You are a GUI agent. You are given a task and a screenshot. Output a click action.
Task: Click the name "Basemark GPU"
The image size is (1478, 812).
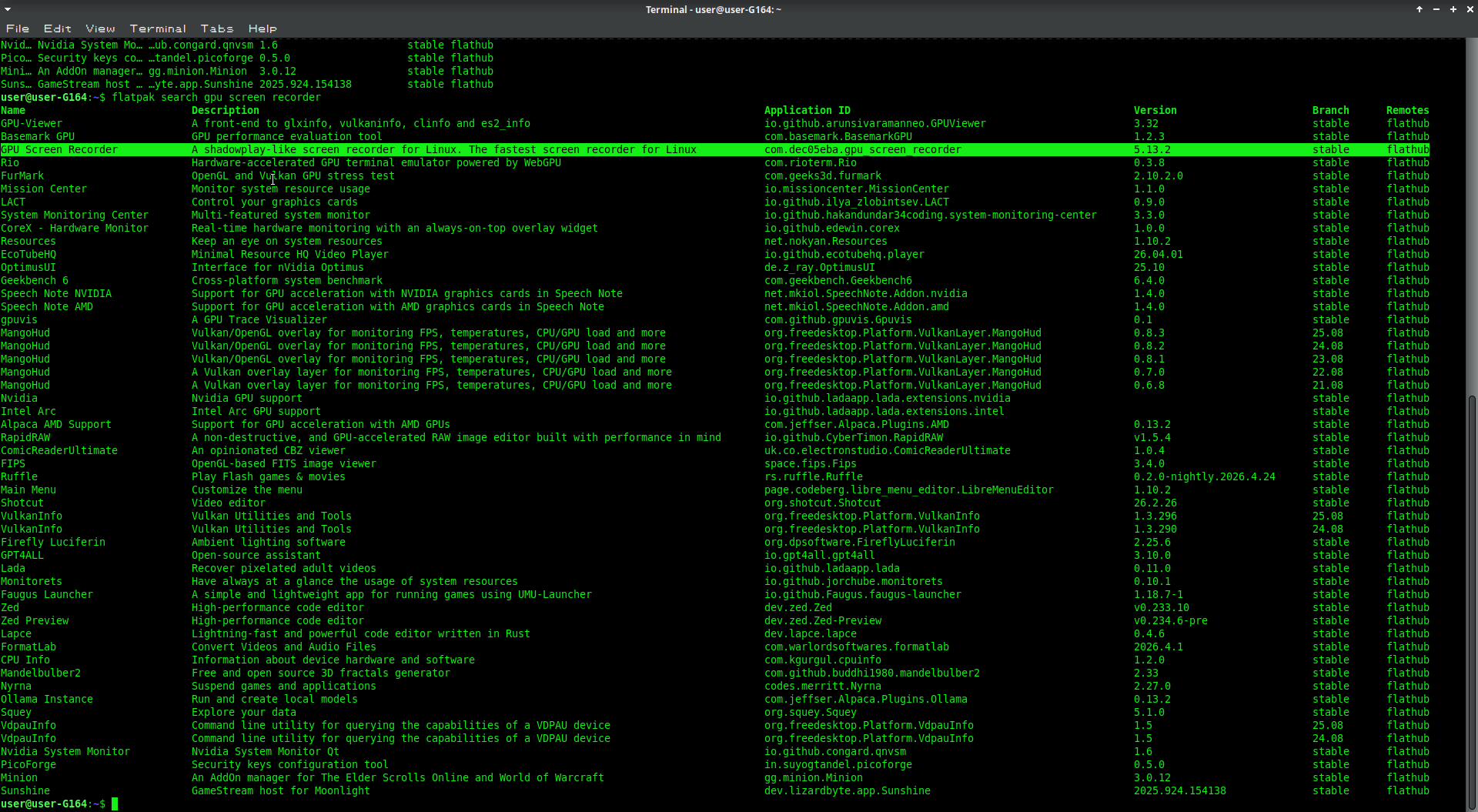[x=38, y=137]
